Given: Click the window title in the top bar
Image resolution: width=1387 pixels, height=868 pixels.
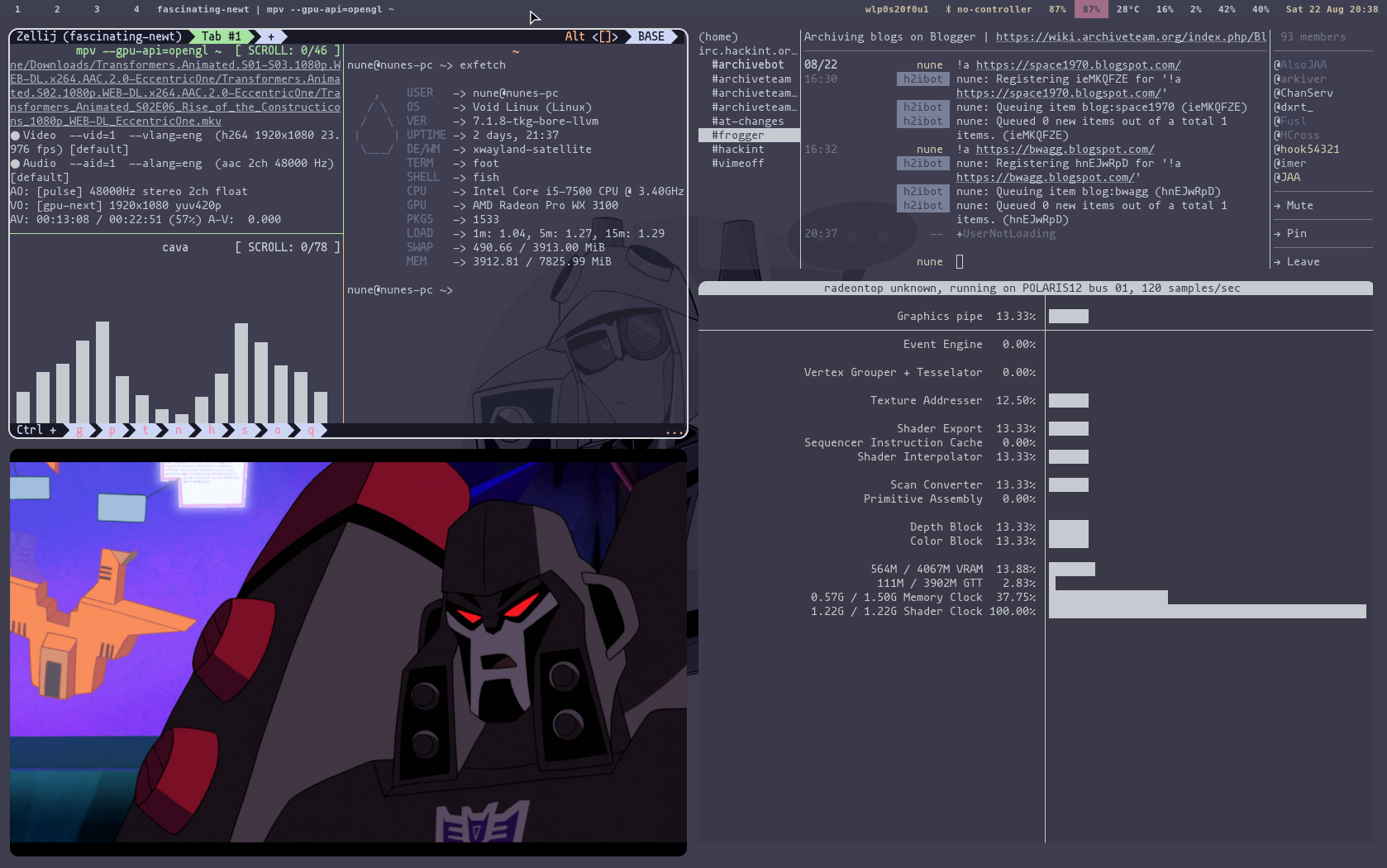Looking at the screenshot, I should pyautogui.click(x=275, y=10).
